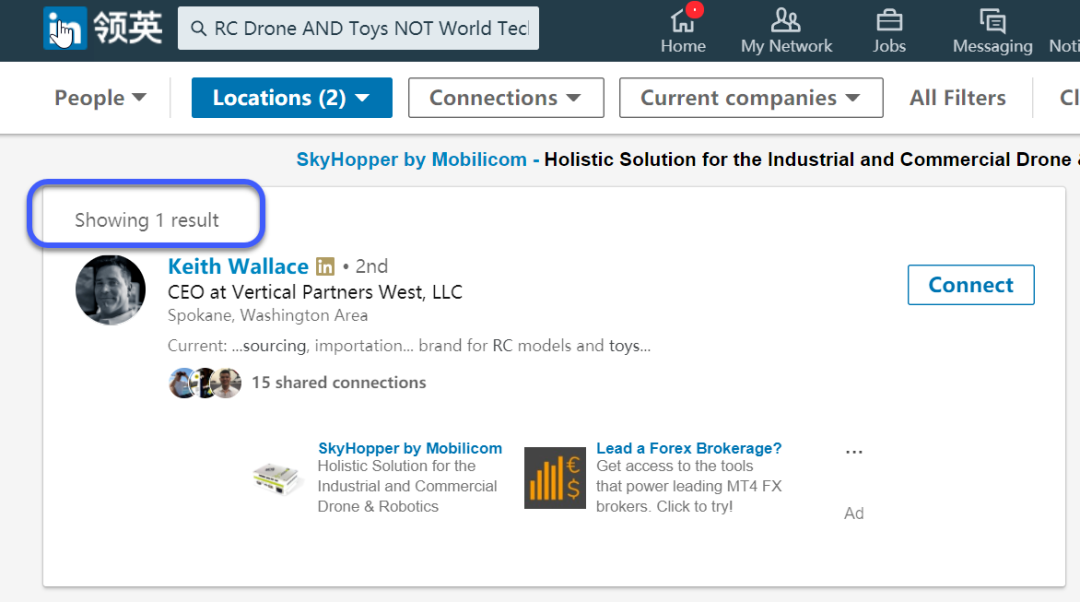Open the SkyHopper by Mobilicom banner link
The height and width of the screenshot is (602, 1080).
click(411, 160)
